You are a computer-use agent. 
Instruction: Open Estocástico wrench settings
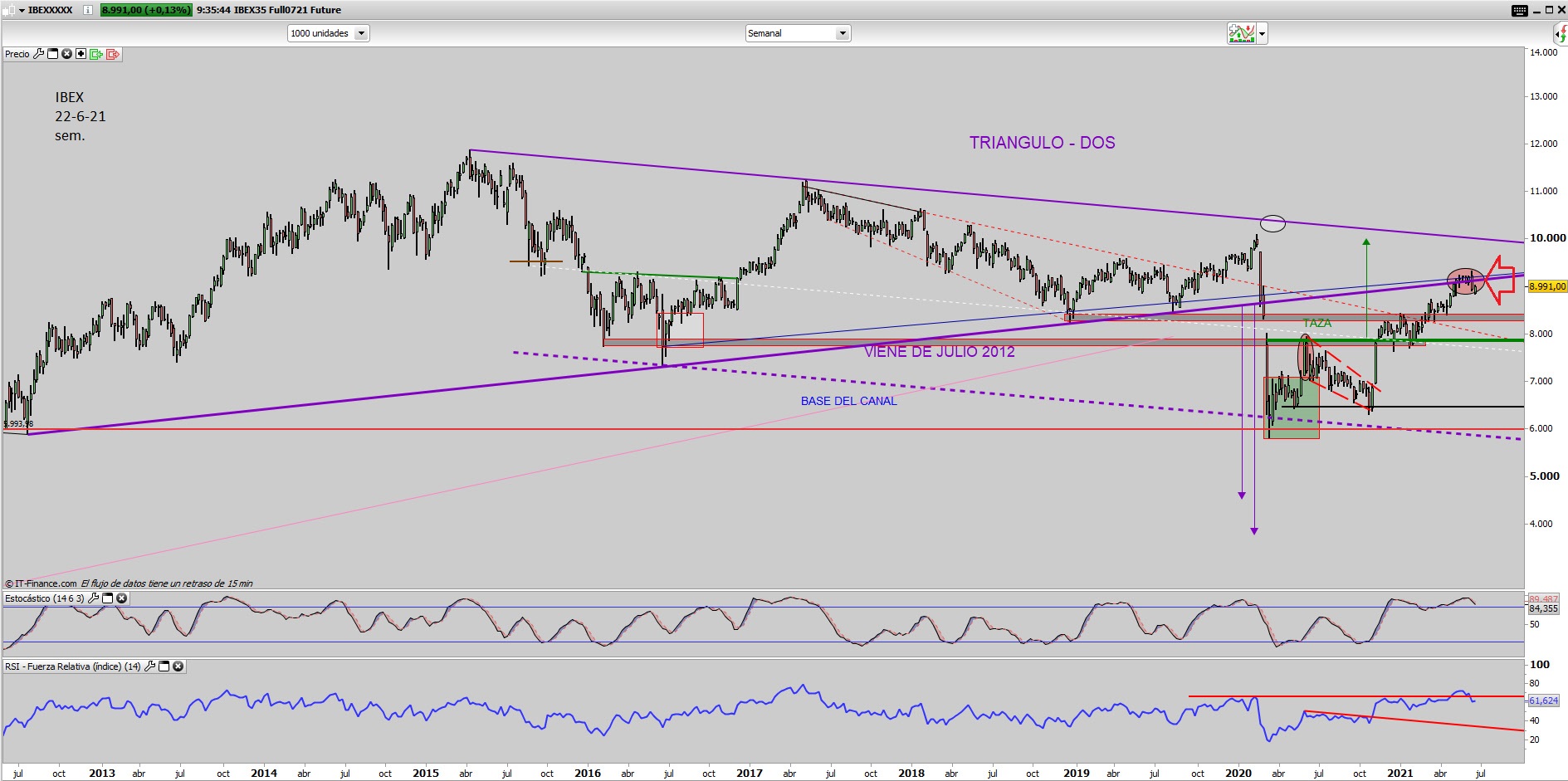(93, 598)
